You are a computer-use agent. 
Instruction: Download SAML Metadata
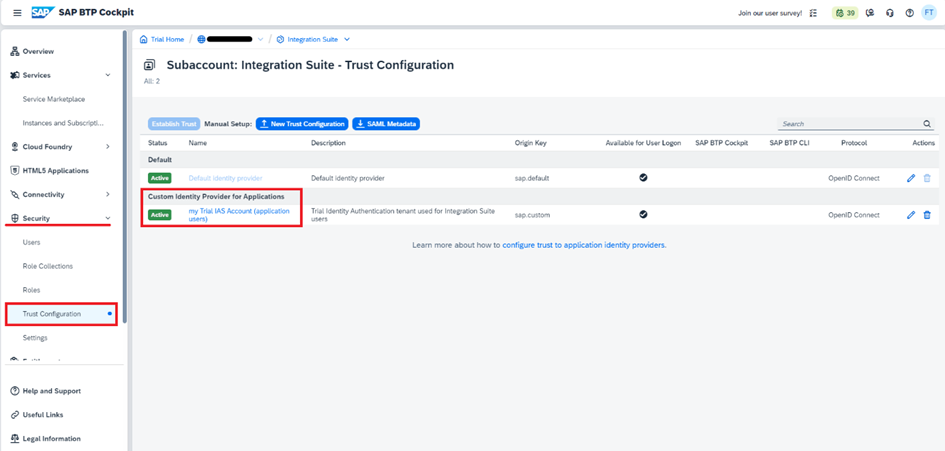coord(386,124)
